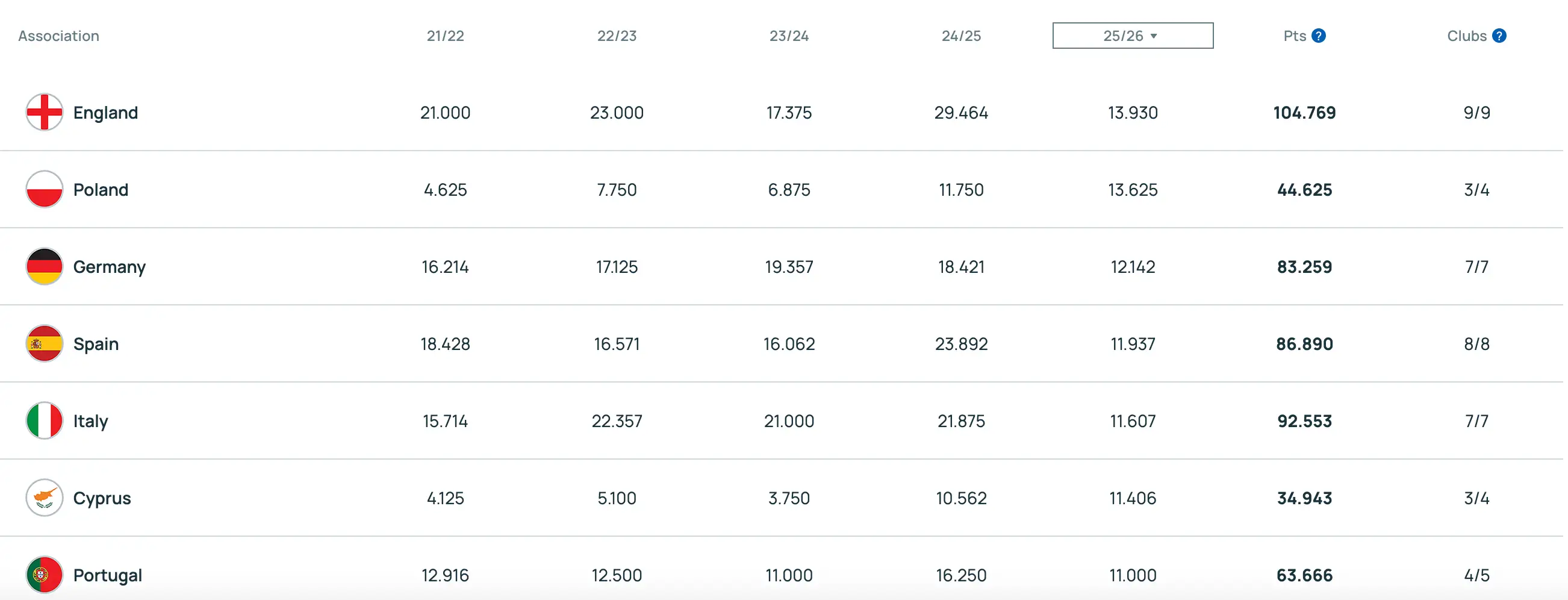The image size is (1568, 600).
Task: Open the Clubs help icon
Action: [1500, 36]
